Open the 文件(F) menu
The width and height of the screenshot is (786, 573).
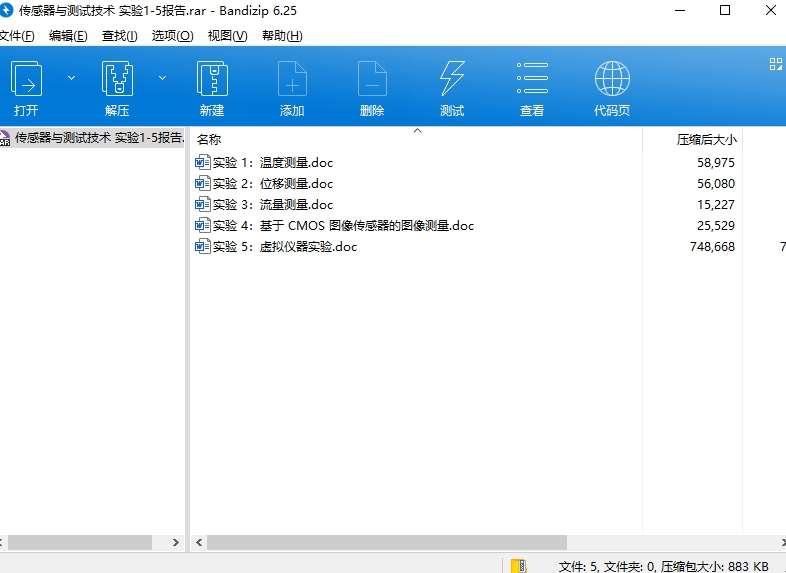coord(15,35)
